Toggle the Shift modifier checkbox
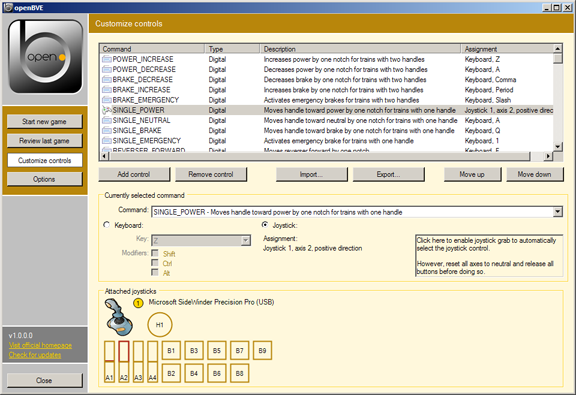Image resolution: width=576 pixels, height=395 pixels. pyautogui.click(x=155, y=253)
